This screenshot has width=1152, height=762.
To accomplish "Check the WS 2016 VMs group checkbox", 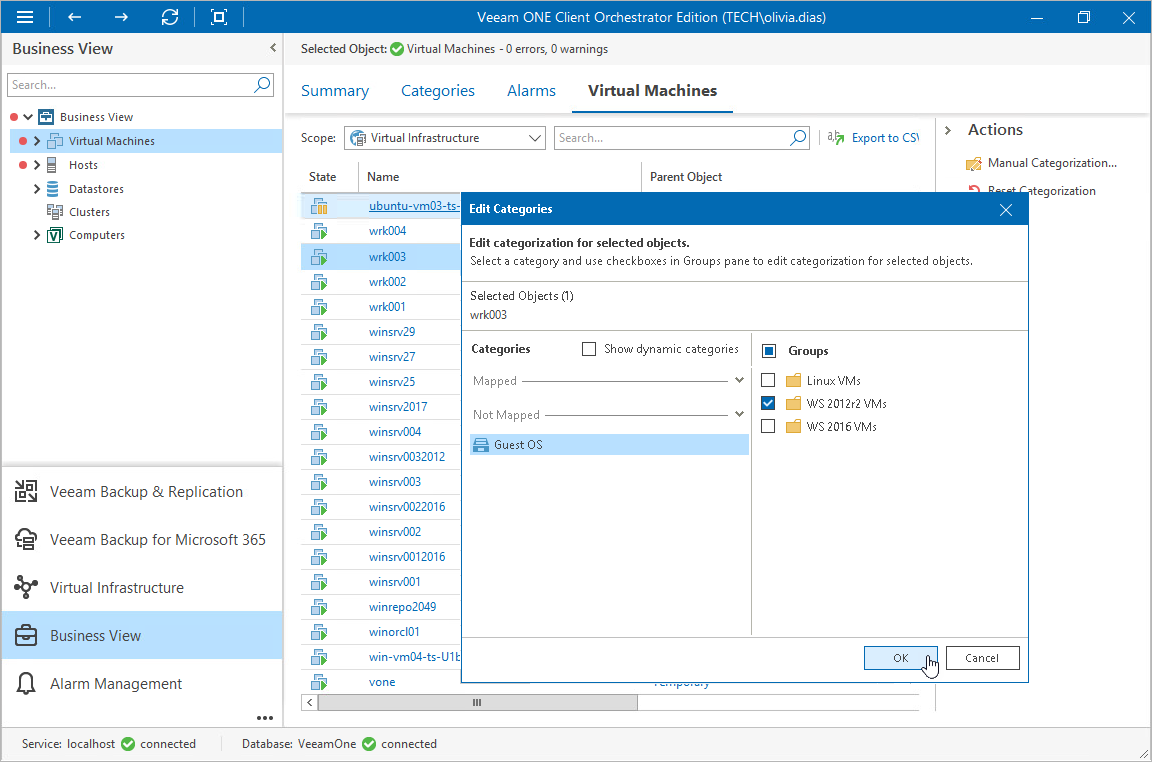I will click(768, 426).
